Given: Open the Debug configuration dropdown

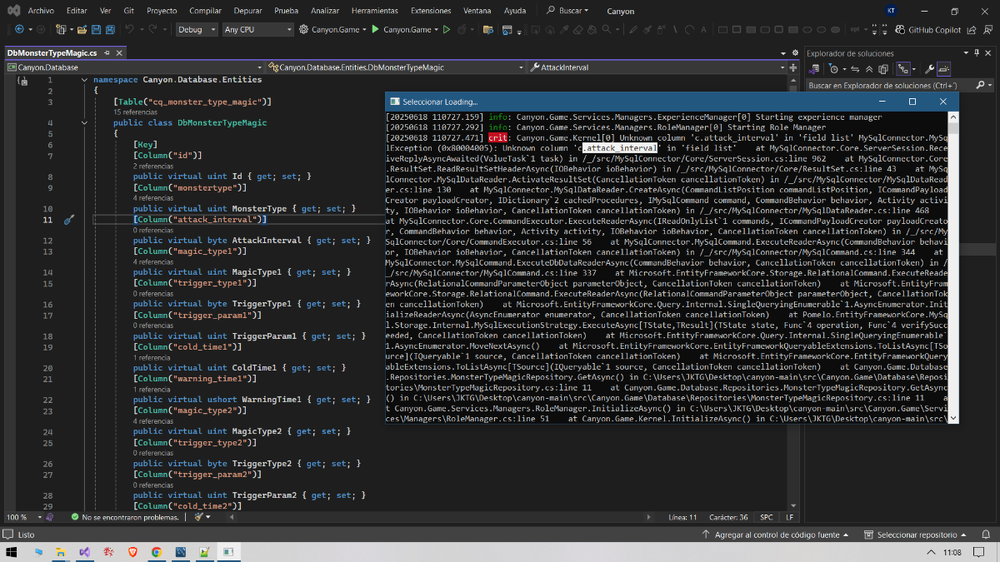Looking at the screenshot, I should [x=196, y=30].
